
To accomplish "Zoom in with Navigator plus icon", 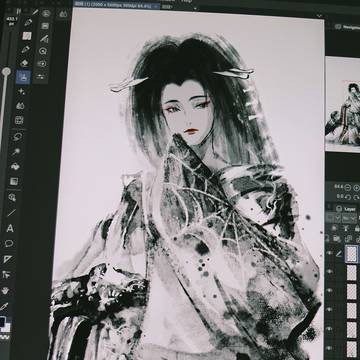I will (356, 188).
